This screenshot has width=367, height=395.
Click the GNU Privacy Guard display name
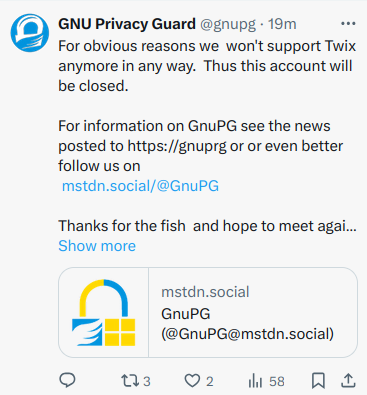click(127, 24)
